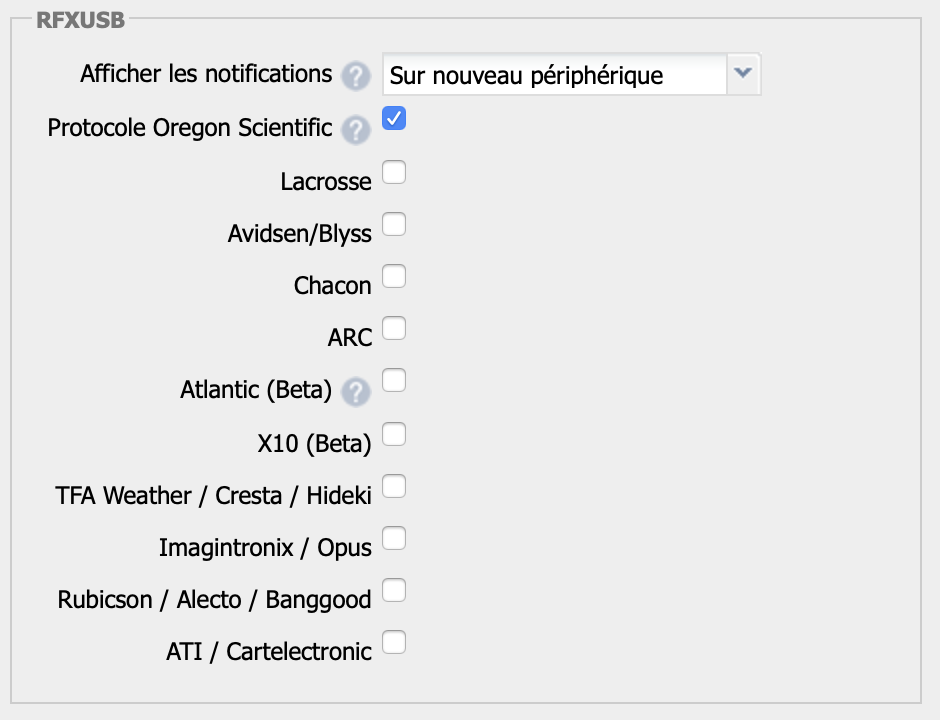Viewport: 940px width, 720px height.
Task: Toggle the Atlantic (Beta) checkbox
Action: (394, 380)
